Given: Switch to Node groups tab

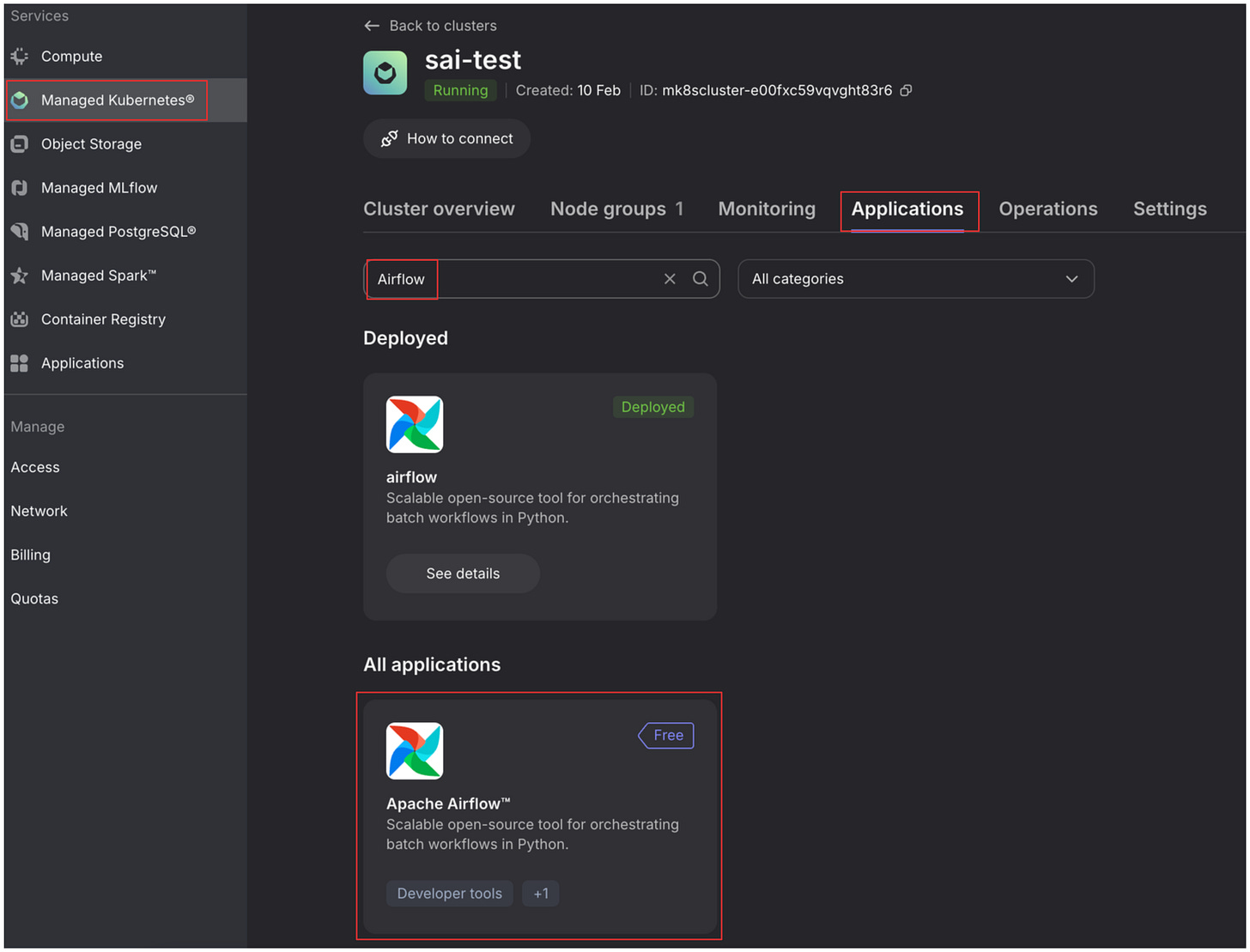Looking at the screenshot, I should (x=617, y=209).
